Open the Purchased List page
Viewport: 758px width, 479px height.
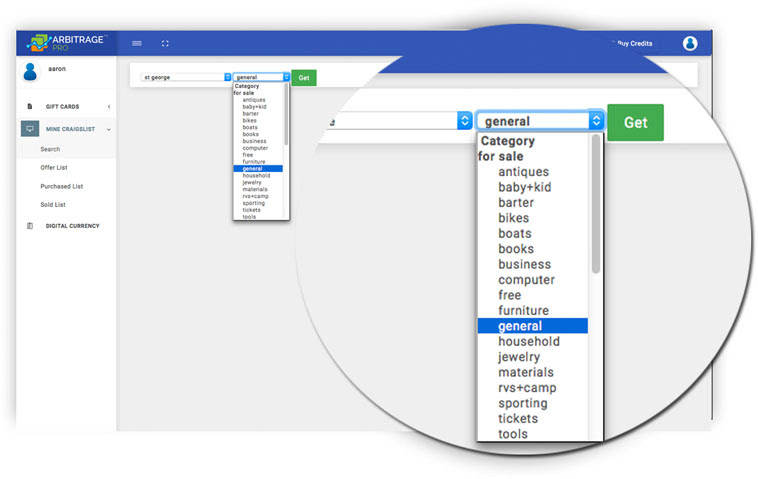pyautogui.click(x=61, y=186)
